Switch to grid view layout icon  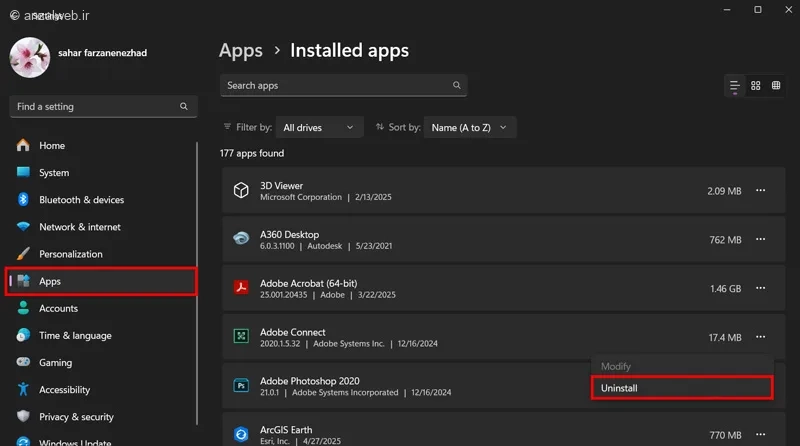[x=756, y=86]
